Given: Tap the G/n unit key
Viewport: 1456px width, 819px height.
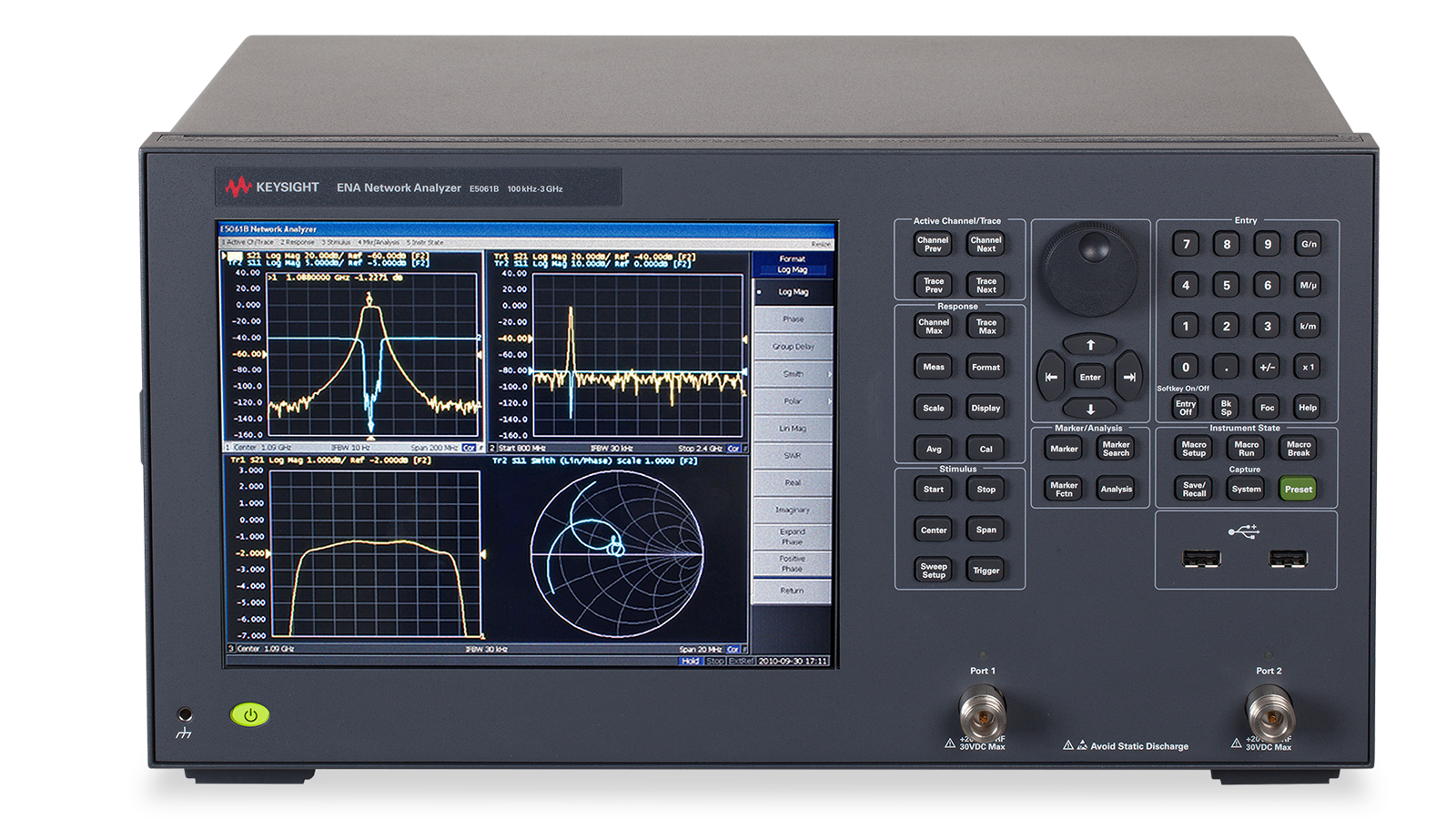Looking at the screenshot, I should [x=1309, y=244].
